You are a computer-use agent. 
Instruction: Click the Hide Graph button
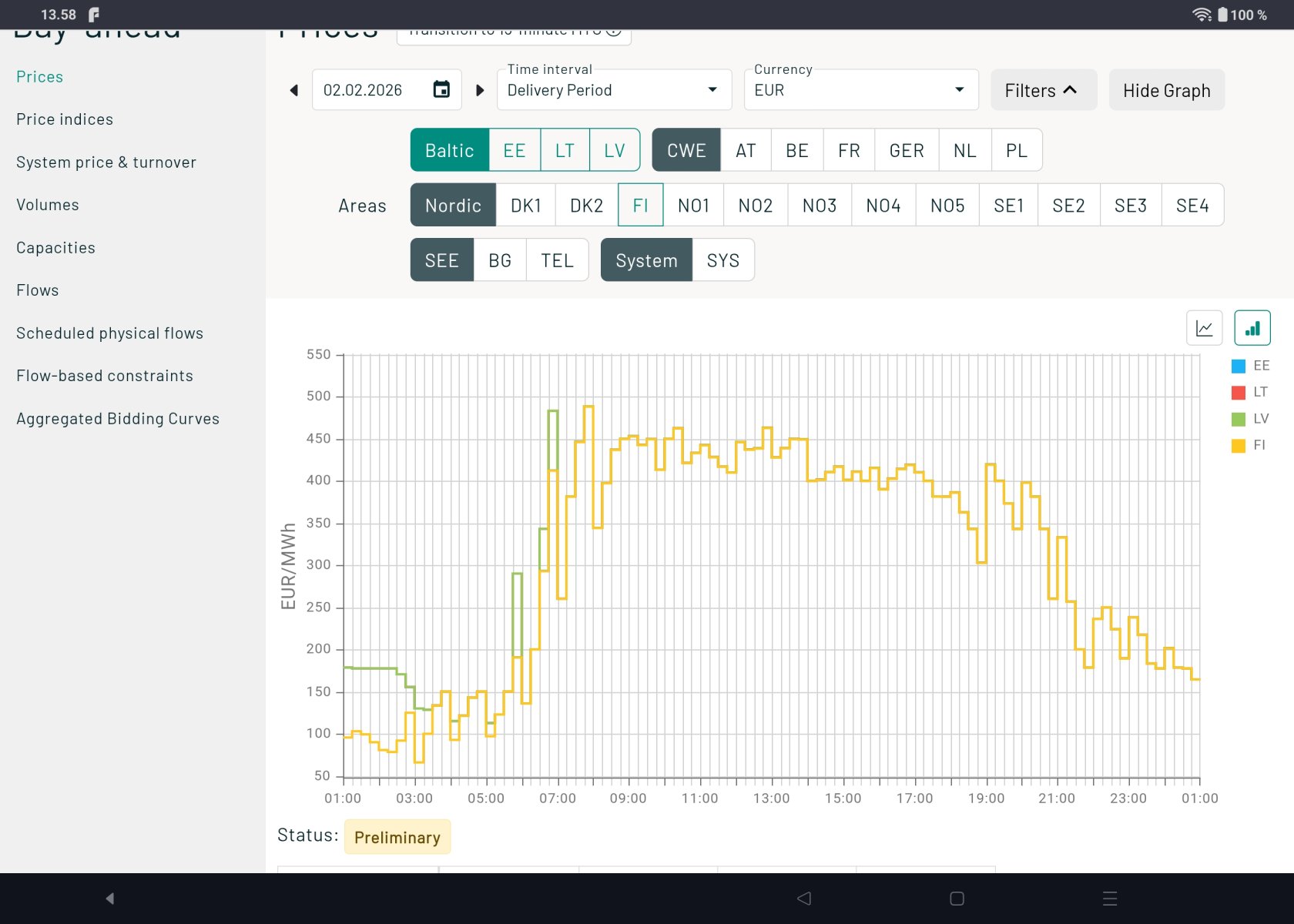coord(1166,91)
